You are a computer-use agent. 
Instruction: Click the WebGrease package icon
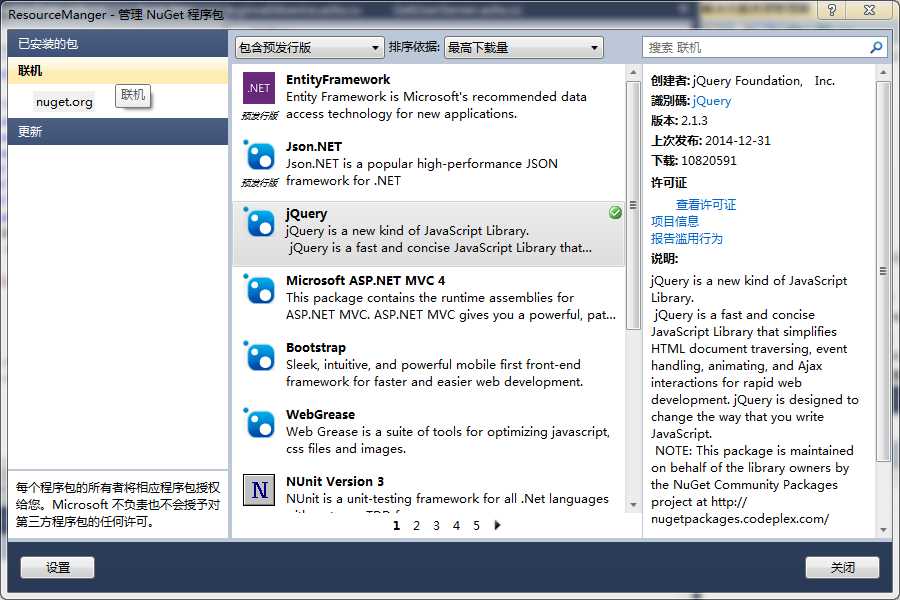[259, 424]
